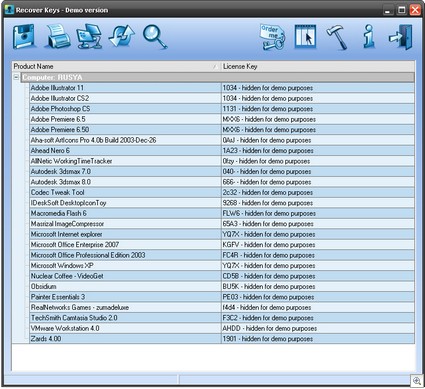425x389 pixels.
Task: Select the Painter Essentials 3 row
Action: tap(222, 297)
